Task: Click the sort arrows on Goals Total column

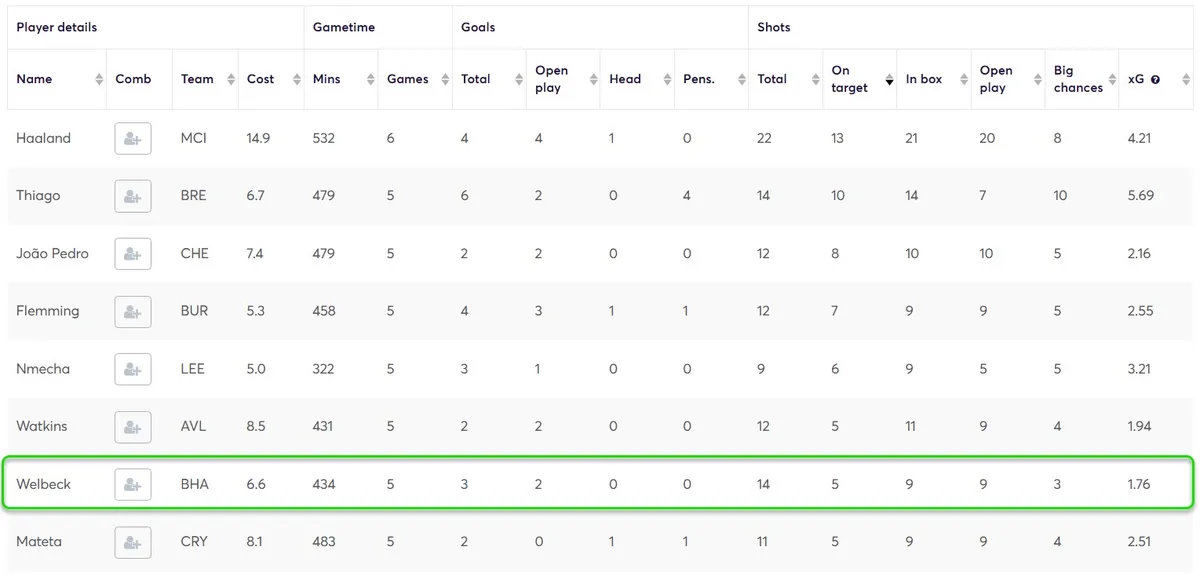Action: click(x=518, y=79)
